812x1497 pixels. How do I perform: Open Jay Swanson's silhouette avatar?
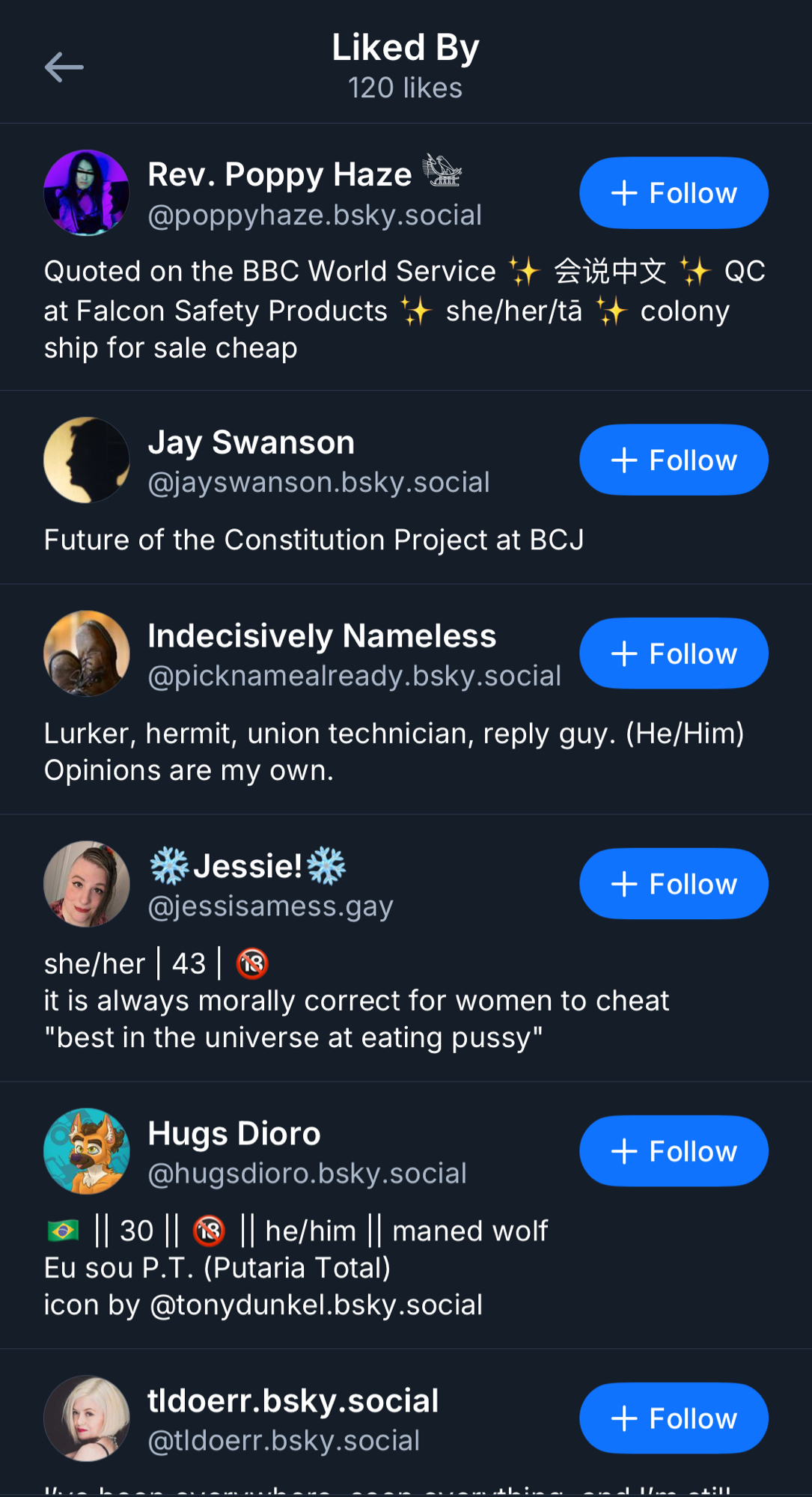tap(87, 460)
